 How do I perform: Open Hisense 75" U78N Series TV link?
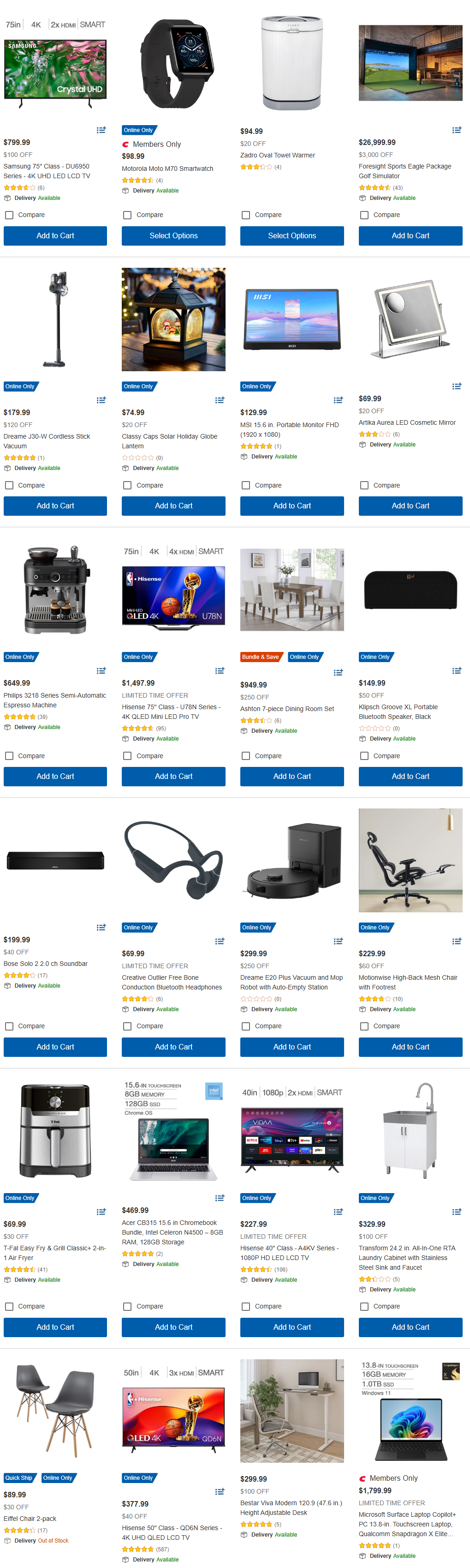(171, 712)
